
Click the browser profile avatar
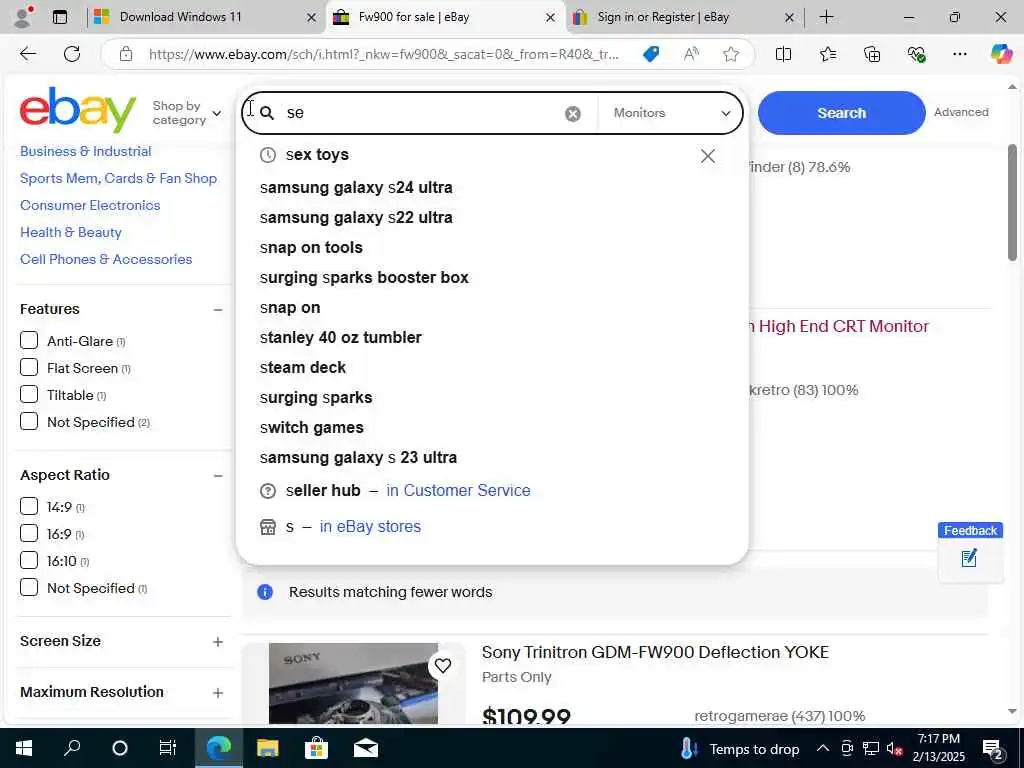tap(23, 17)
